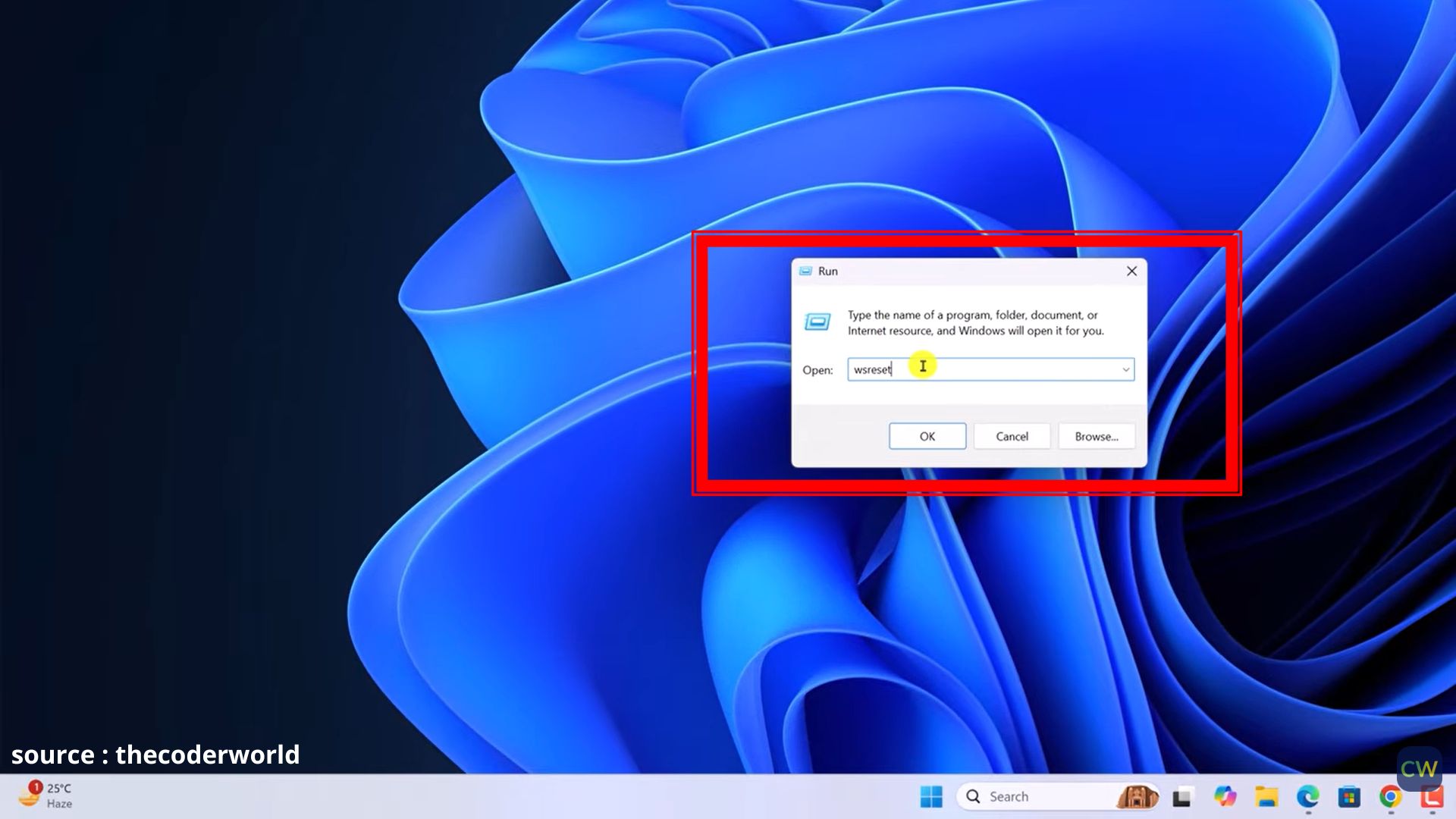Image resolution: width=1456 pixels, height=819 pixels.
Task: Open File Explorer from the taskbar
Action: (x=1266, y=797)
